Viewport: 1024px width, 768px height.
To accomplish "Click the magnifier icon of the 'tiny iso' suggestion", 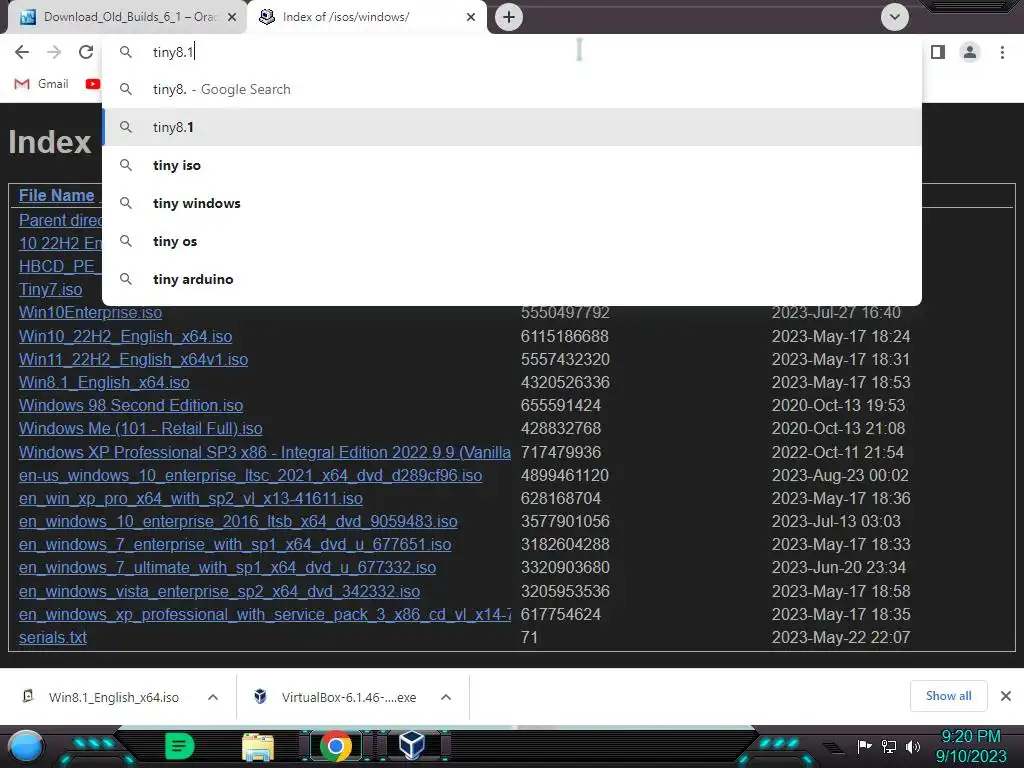I will pyautogui.click(x=126, y=165).
